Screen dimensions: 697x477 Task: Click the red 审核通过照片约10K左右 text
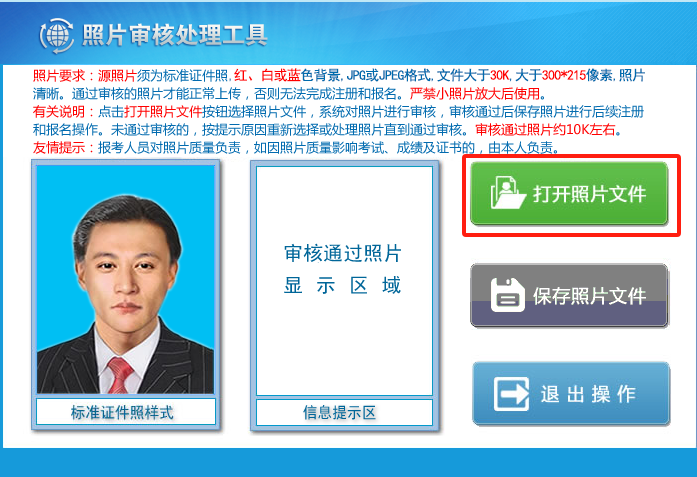pyautogui.click(x=545, y=130)
